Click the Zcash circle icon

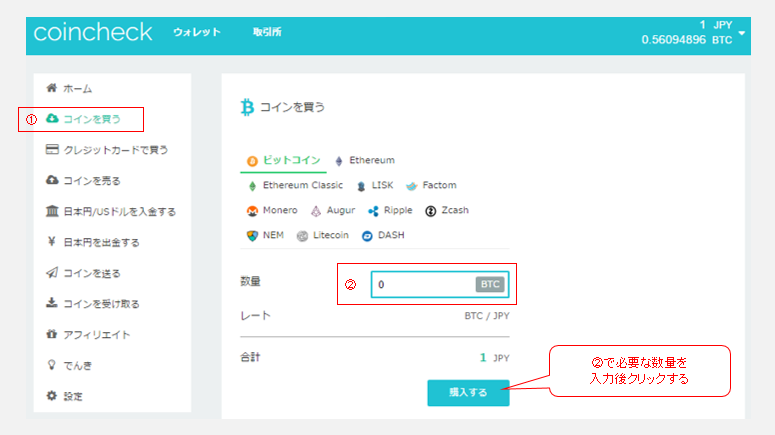pyautogui.click(x=431, y=211)
